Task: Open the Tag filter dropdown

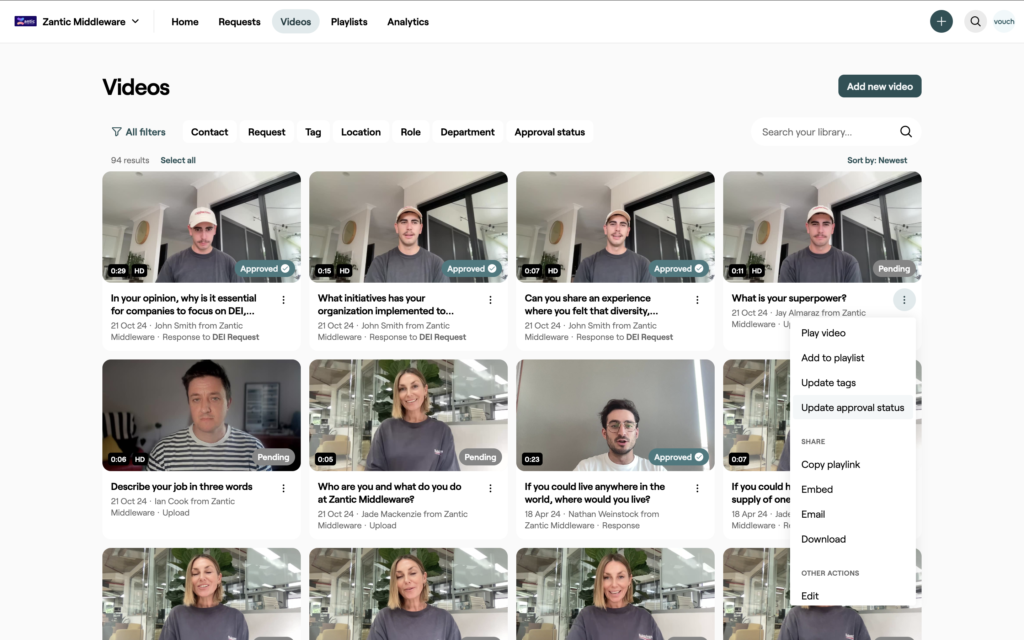Action: pyautogui.click(x=313, y=132)
